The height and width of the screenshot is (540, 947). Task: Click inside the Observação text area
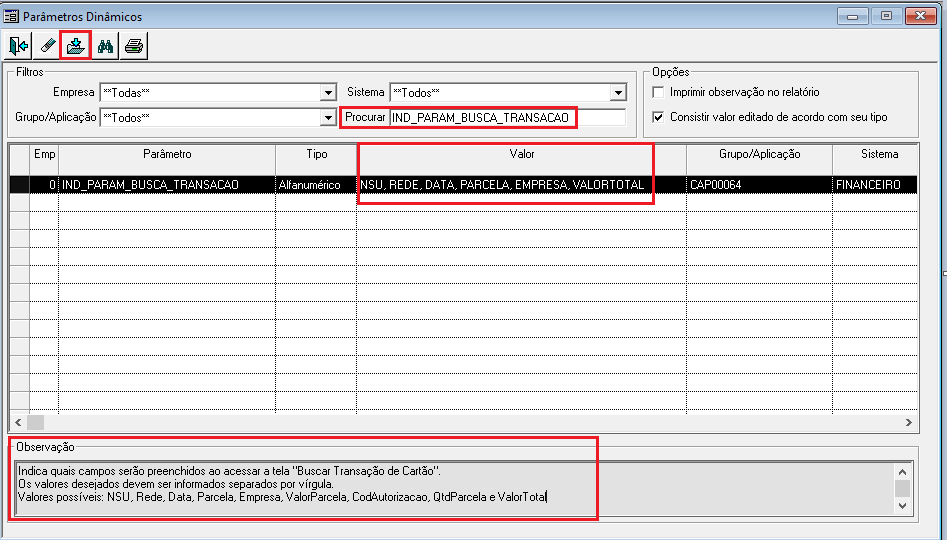pos(454,489)
